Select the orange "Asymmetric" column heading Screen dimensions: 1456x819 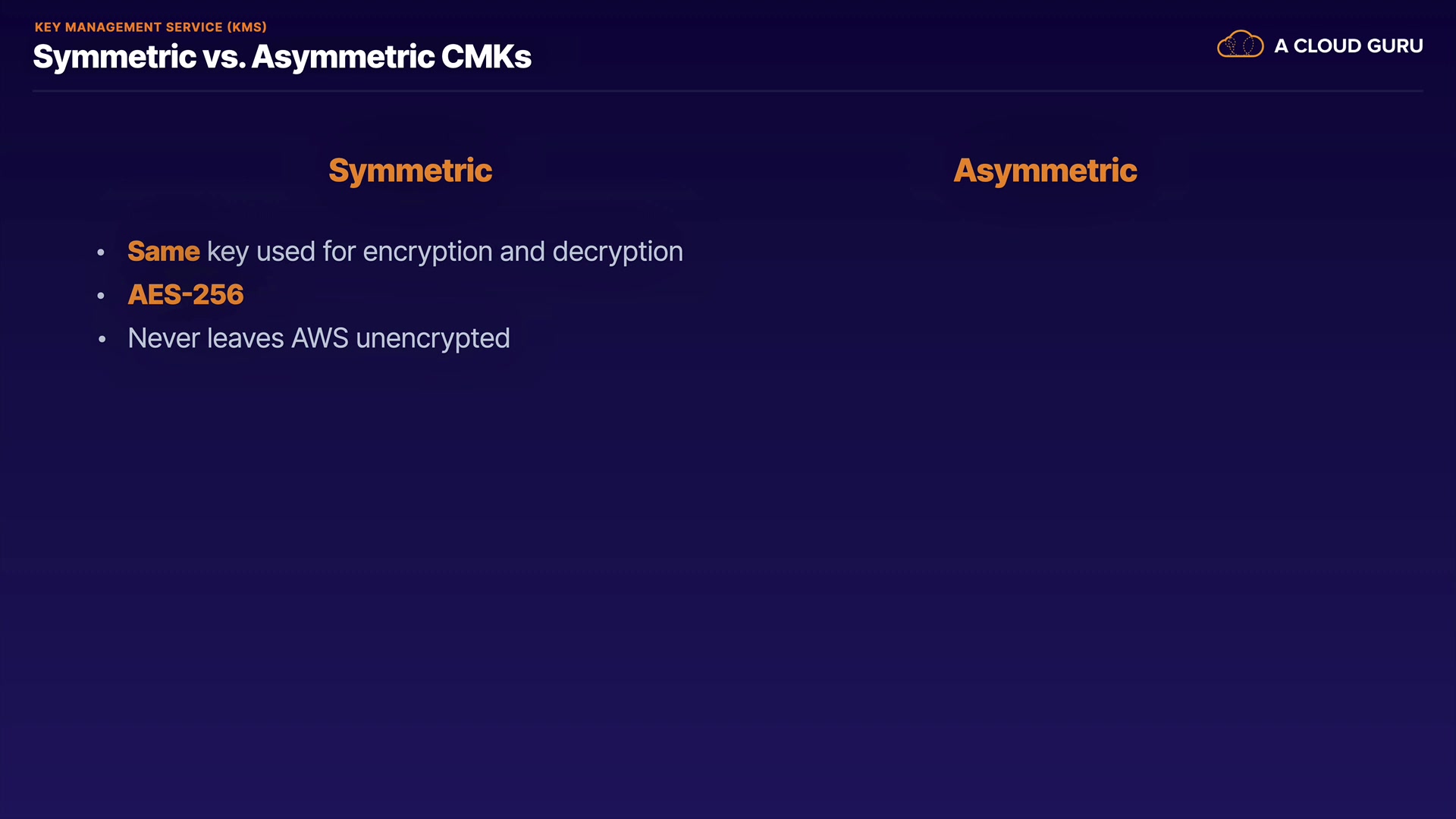tap(1045, 171)
